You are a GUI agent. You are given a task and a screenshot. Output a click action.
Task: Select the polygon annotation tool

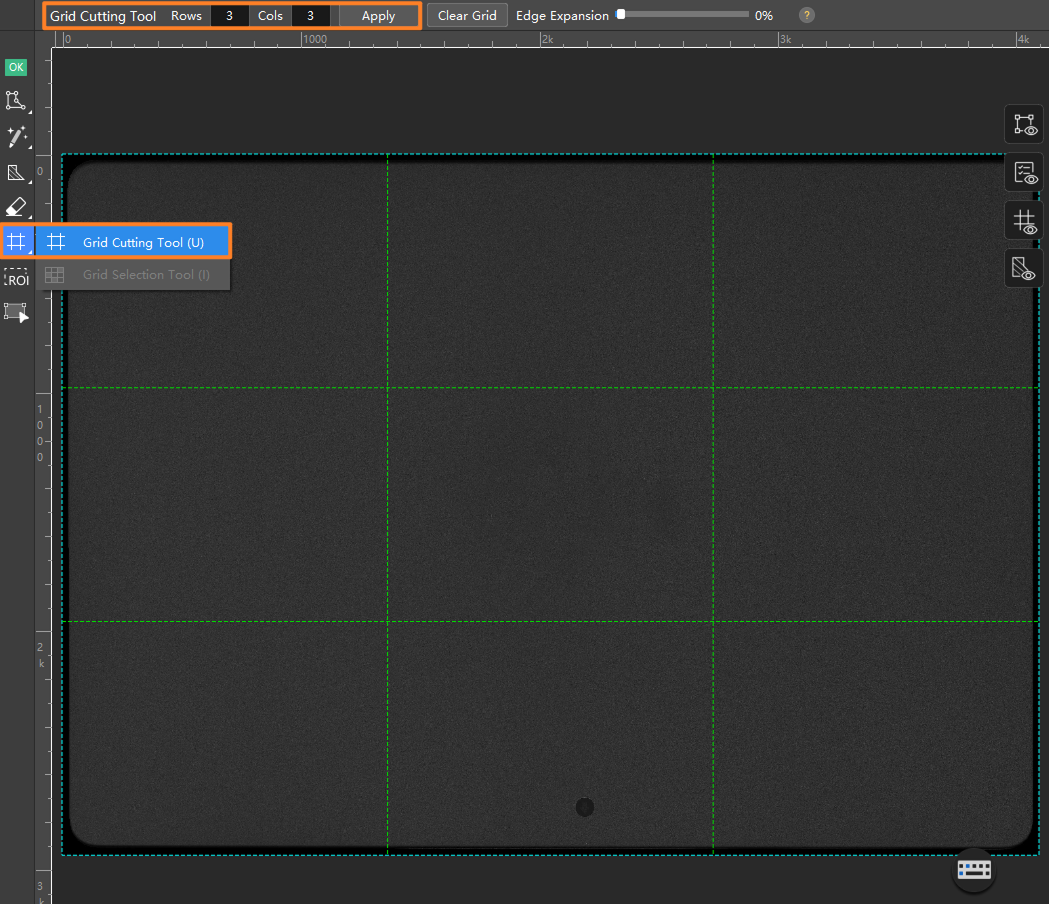point(15,101)
